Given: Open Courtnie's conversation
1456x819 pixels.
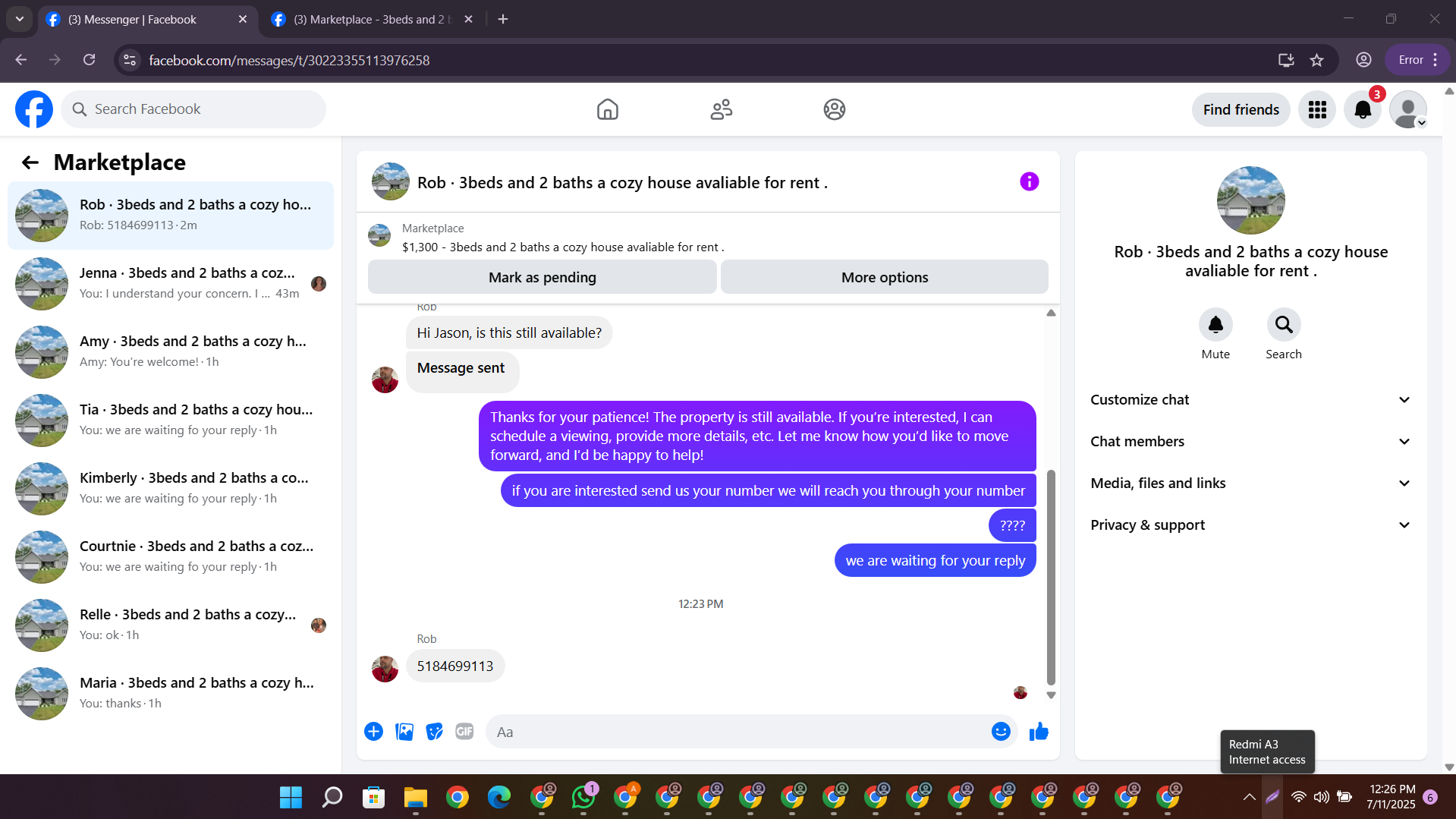Looking at the screenshot, I should click(x=171, y=557).
